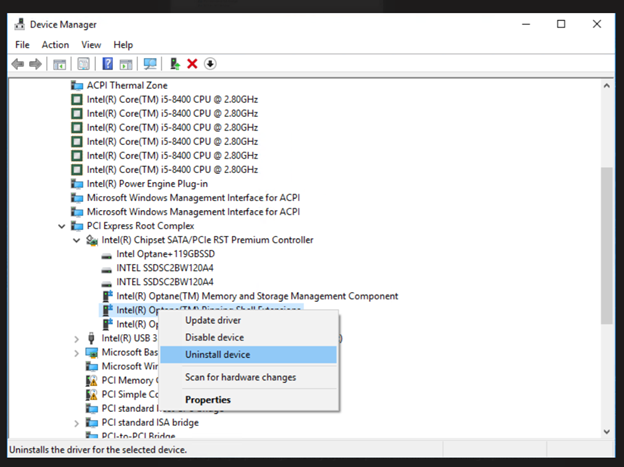Image resolution: width=624 pixels, height=467 pixels.
Task: Expand the PCI standard ISA bridge node
Action: point(77,422)
